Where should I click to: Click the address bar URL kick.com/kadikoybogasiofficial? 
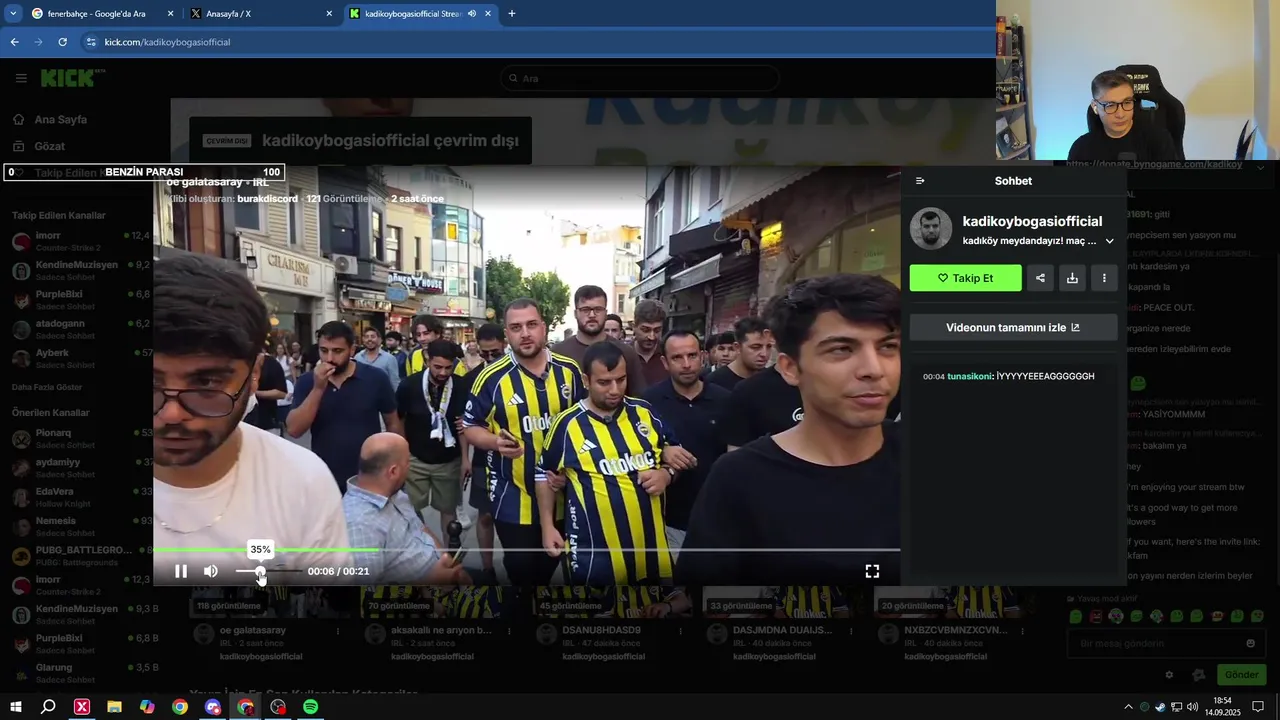pos(167,42)
